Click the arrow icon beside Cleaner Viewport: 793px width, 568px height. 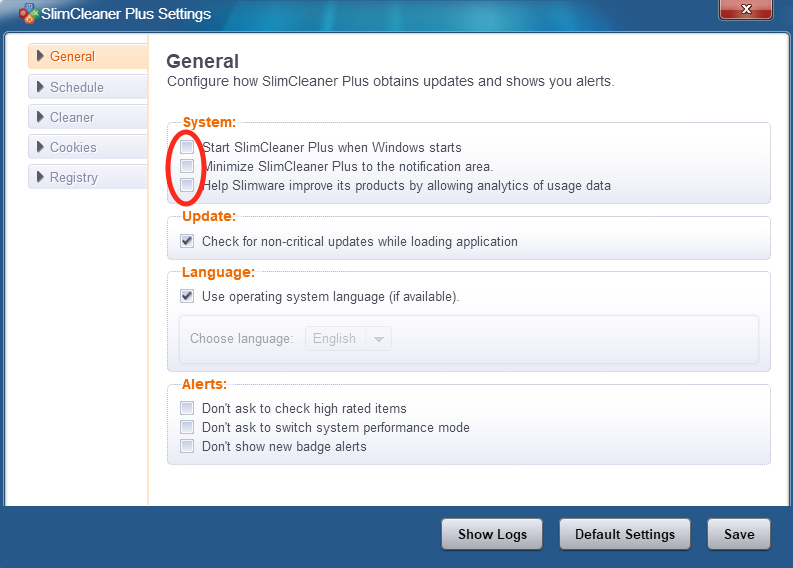(x=41, y=117)
